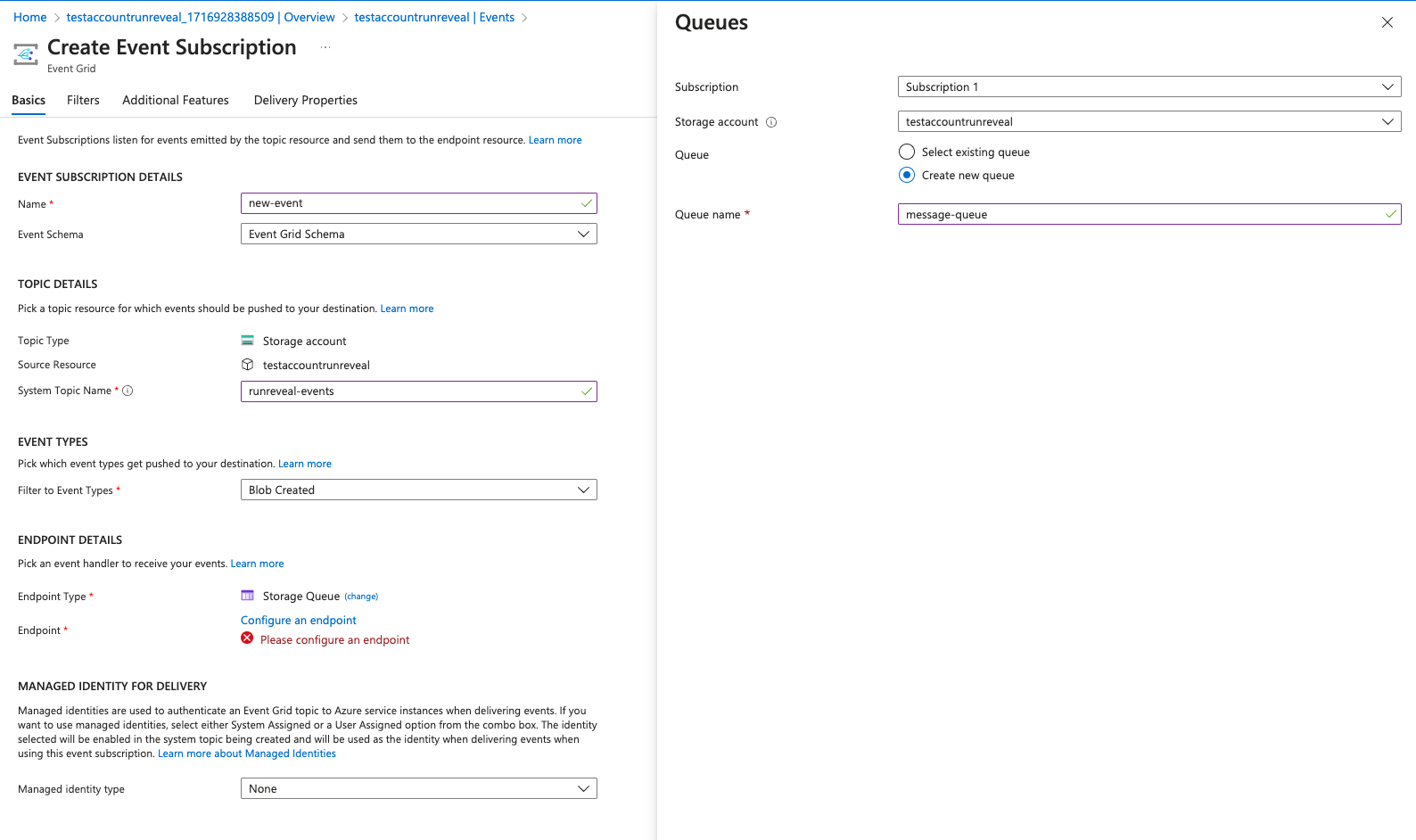
Task: Click the Event Grid icon beside page title
Action: (x=26, y=54)
